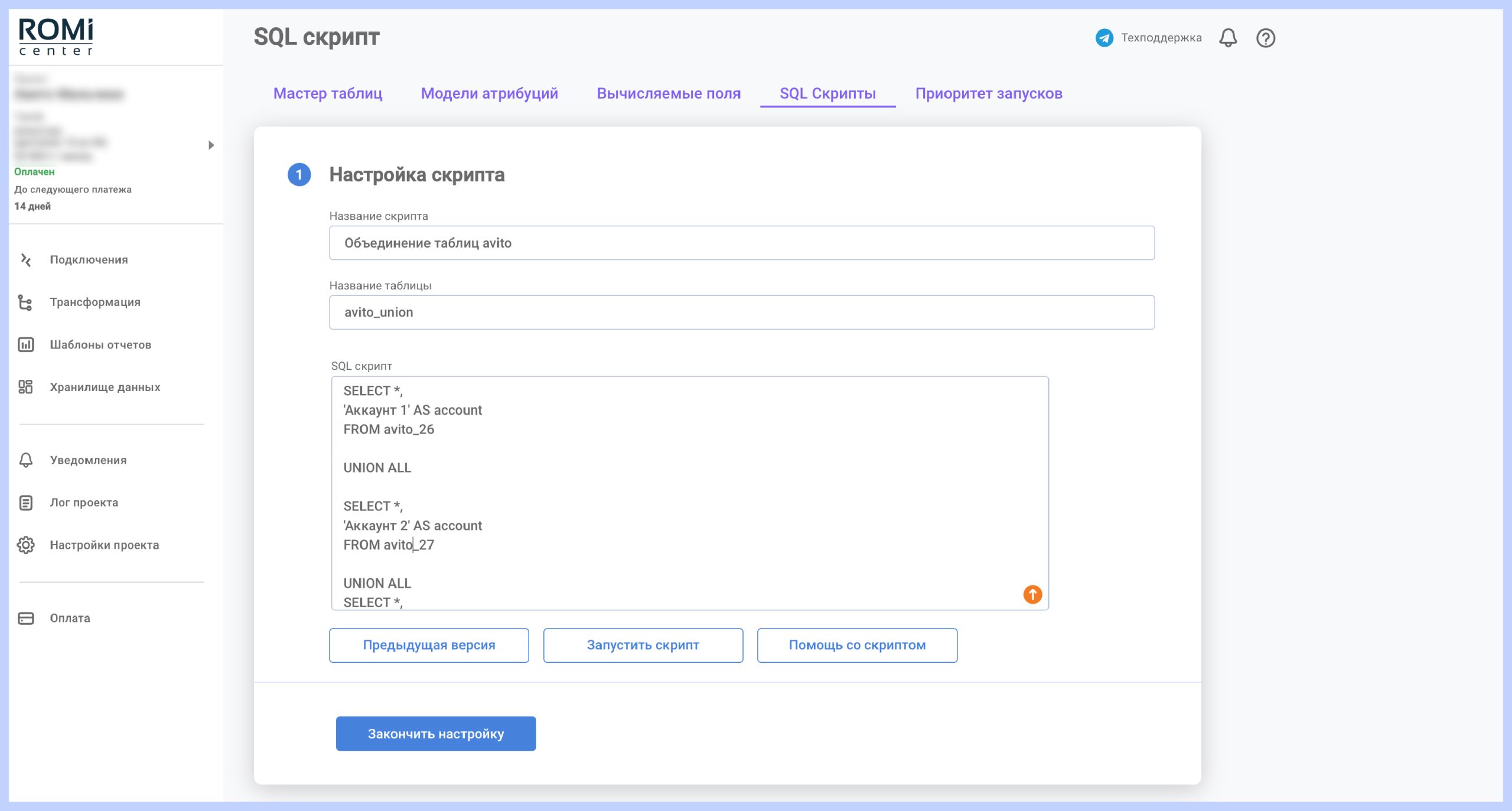Click the Предыдущая версия button
The image size is (1512, 811).
point(429,645)
